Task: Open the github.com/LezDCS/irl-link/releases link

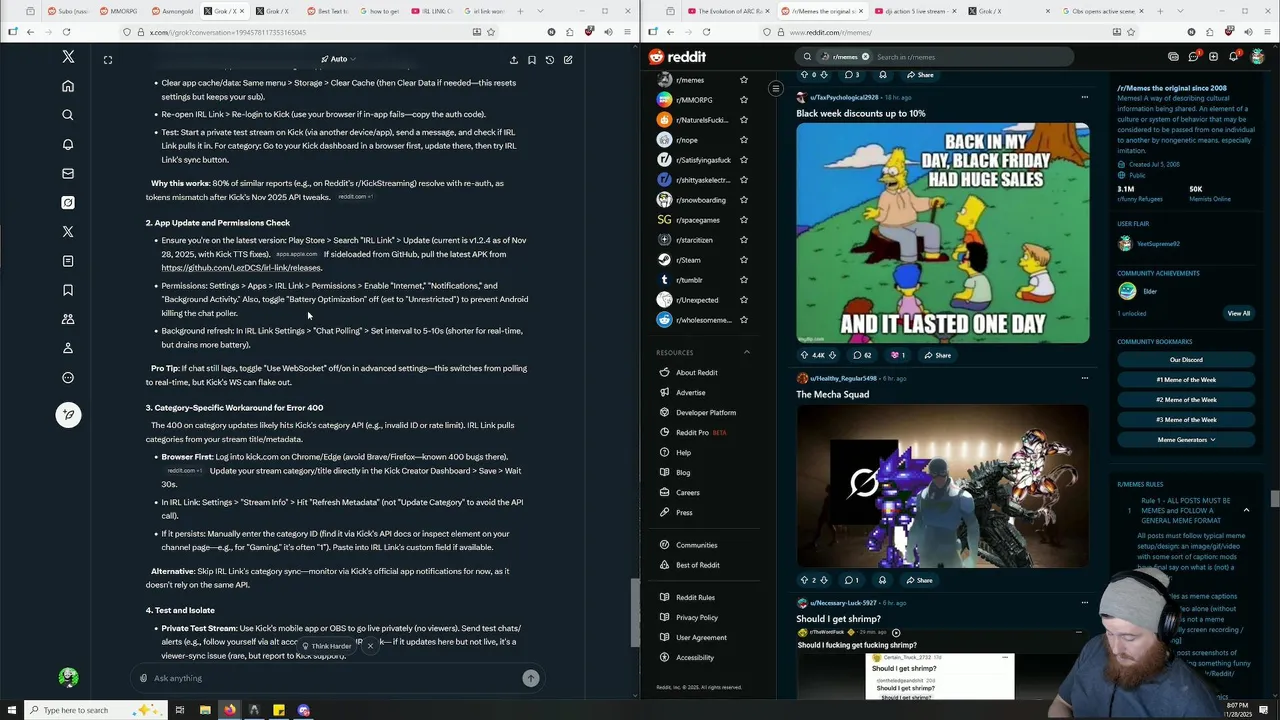Action: 241,268
